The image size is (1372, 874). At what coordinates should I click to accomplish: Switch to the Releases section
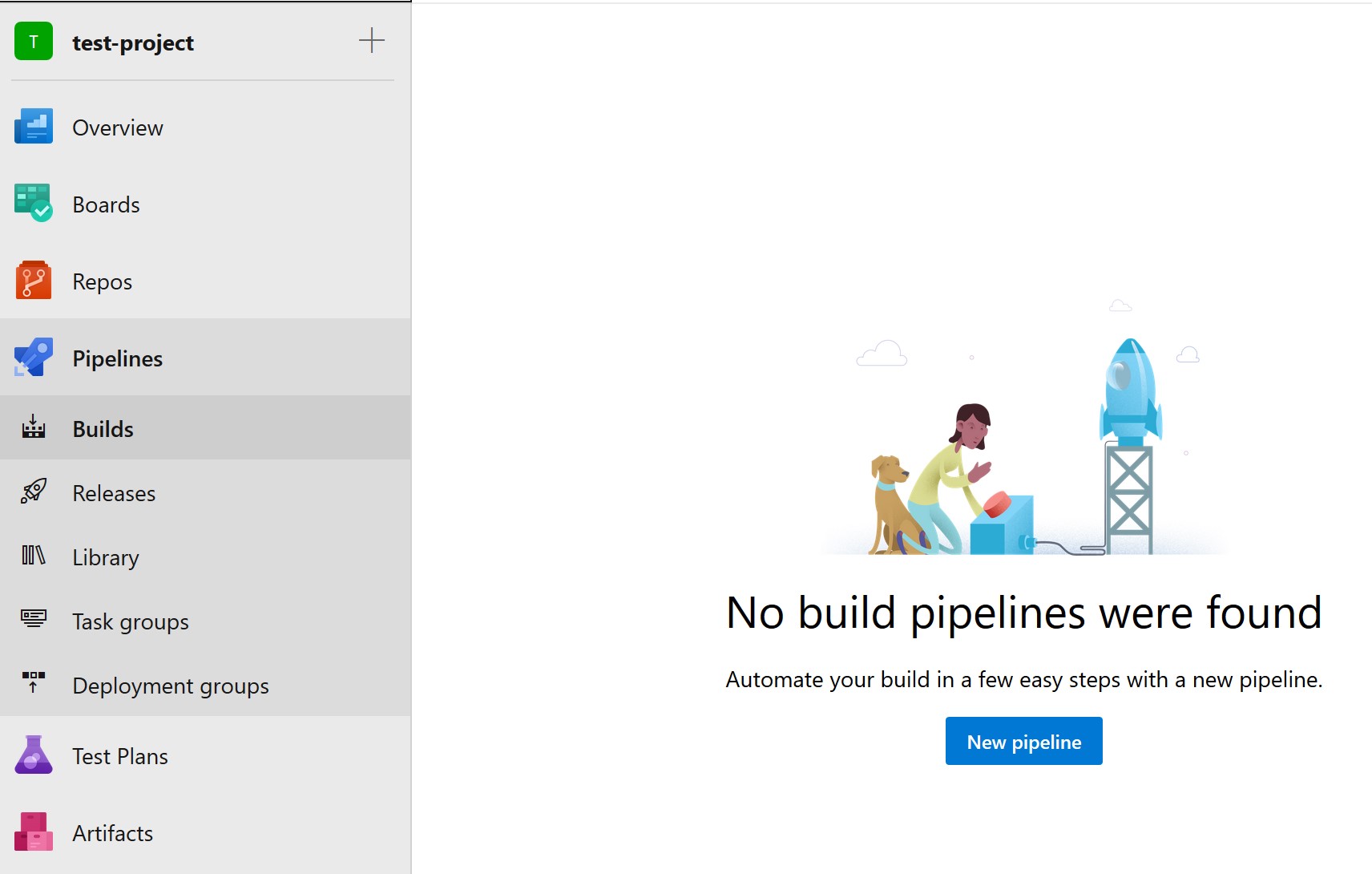pos(114,492)
